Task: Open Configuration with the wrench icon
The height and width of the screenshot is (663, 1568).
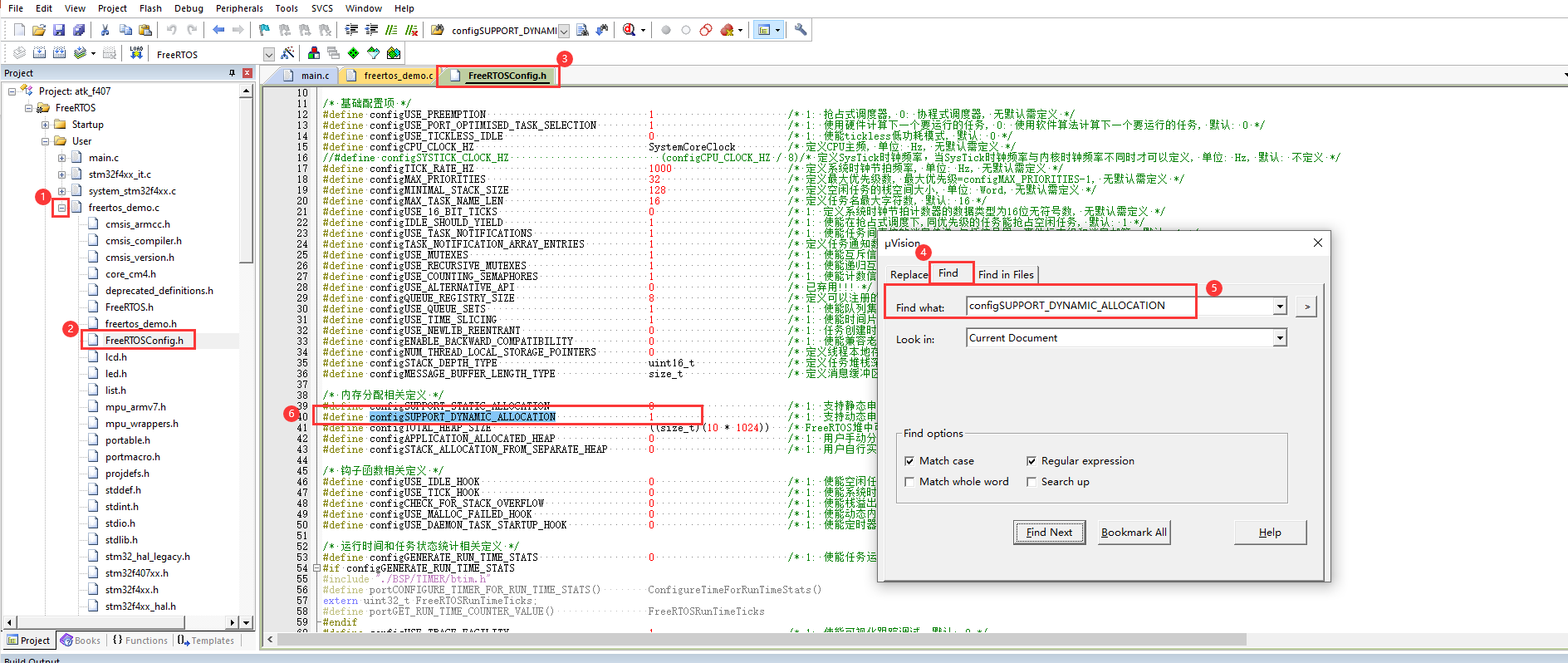Action: click(x=801, y=30)
